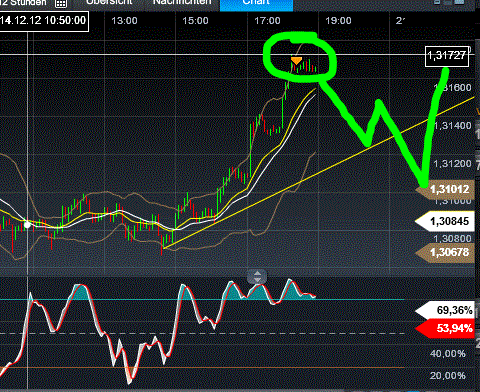Click the 19:00 time axis label
Screen dimensions: 480x392
(x=338, y=21)
